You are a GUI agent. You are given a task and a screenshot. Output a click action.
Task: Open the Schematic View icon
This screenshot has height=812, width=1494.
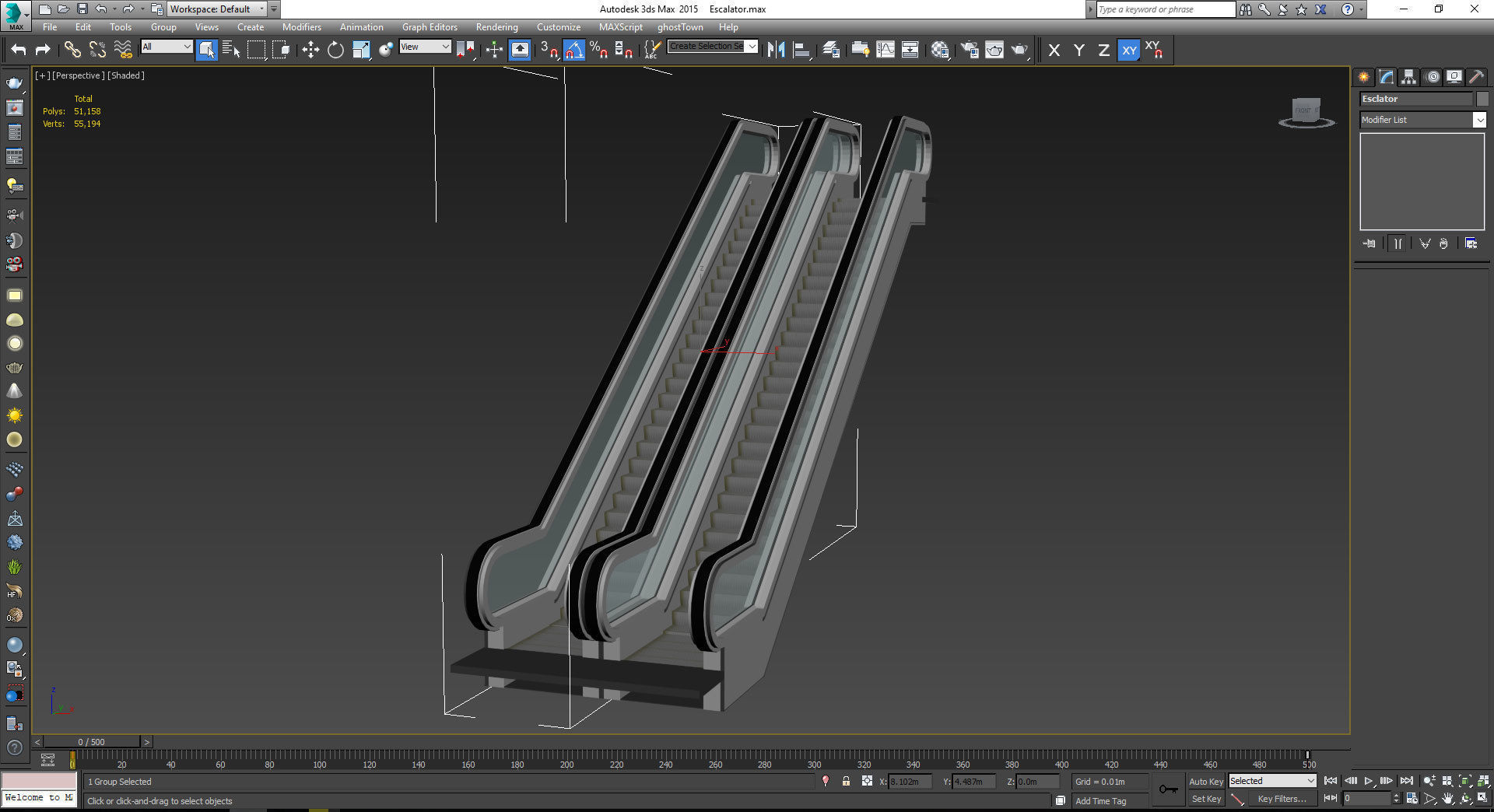(x=910, y=50)
